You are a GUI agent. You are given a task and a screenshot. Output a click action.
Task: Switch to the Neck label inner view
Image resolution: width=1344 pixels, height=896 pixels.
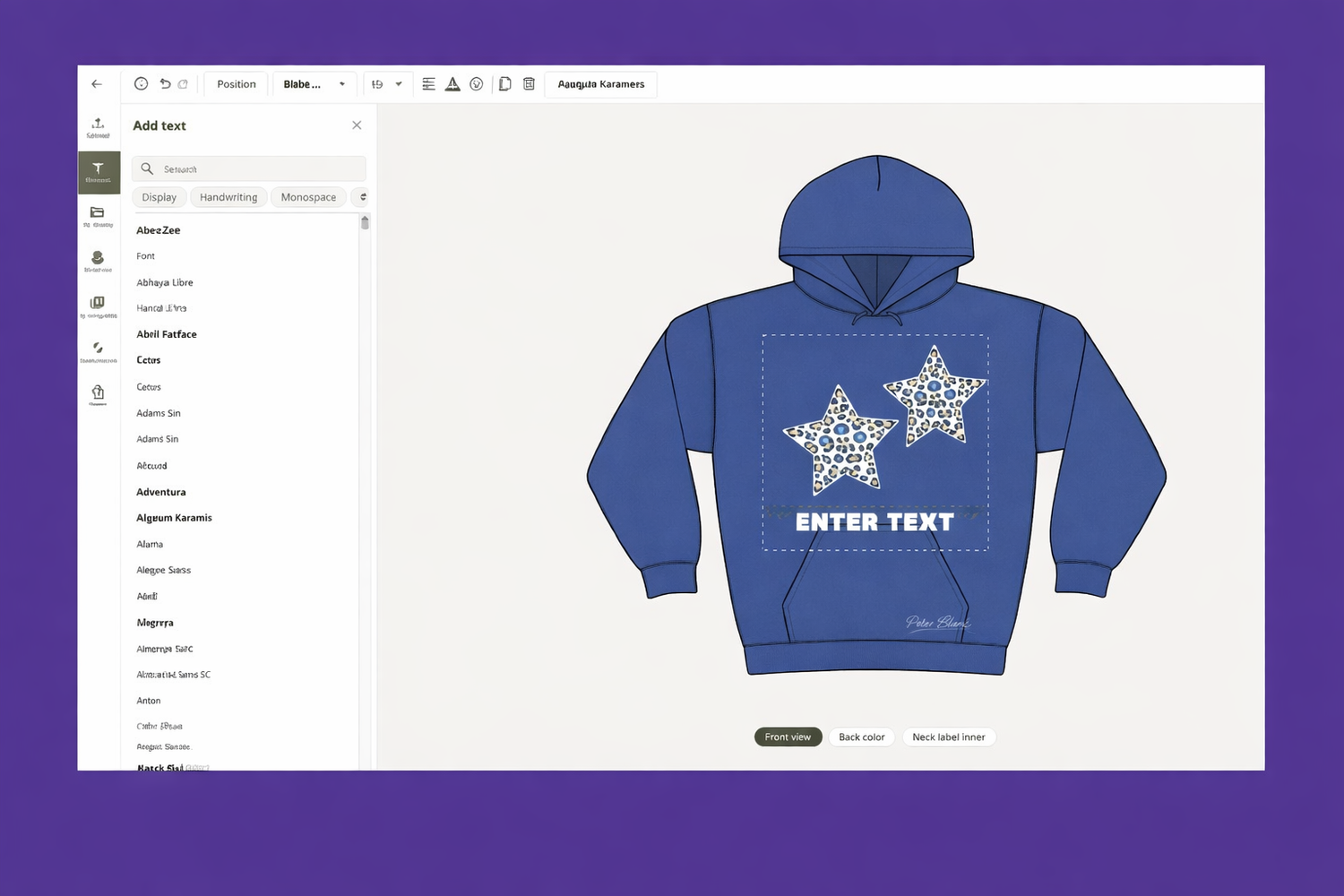(x=948, y=737)
